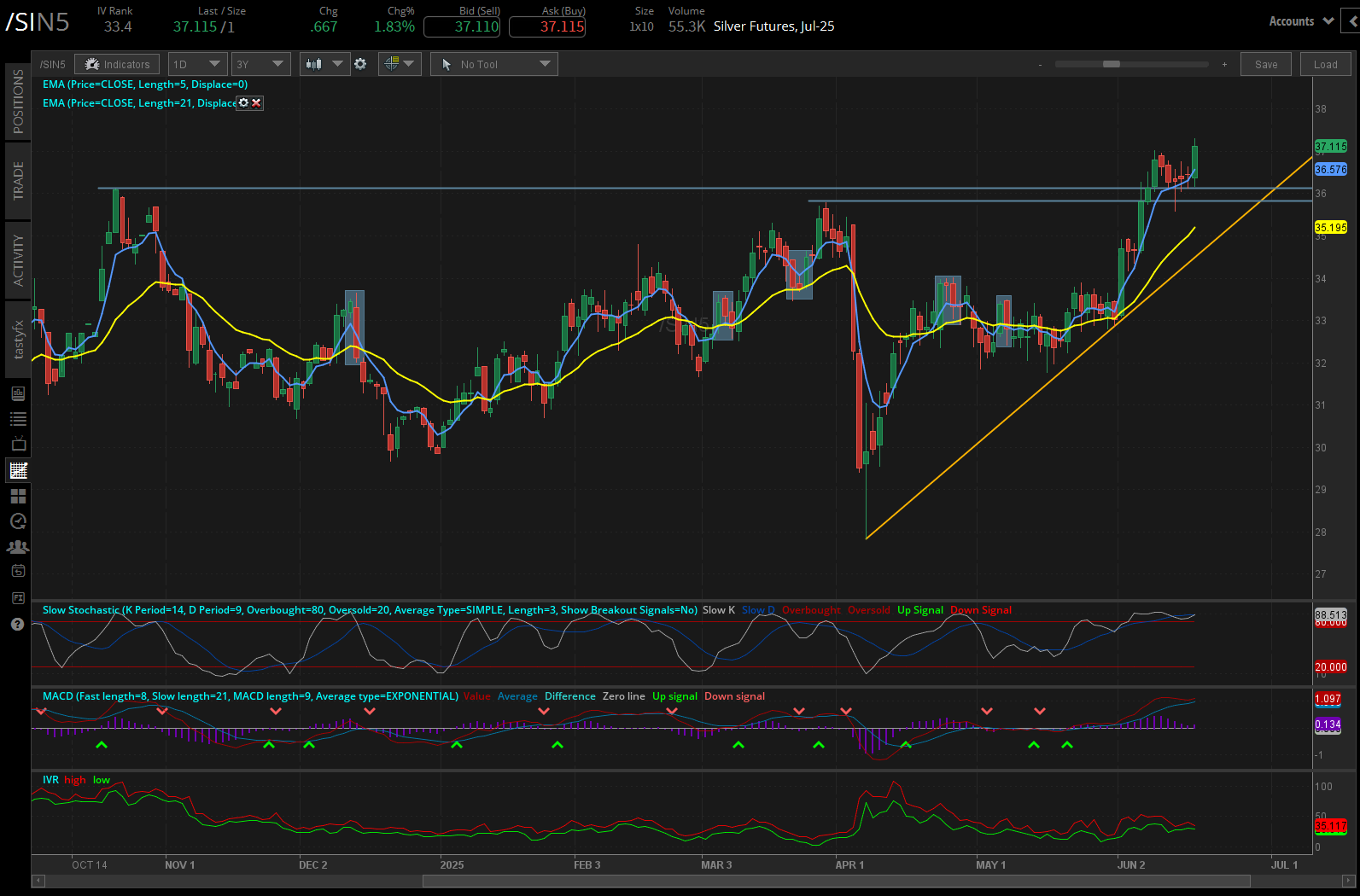Select the MACD study label
The width and height of the screenshot is (1360, 896).
(x=250, y=696)
